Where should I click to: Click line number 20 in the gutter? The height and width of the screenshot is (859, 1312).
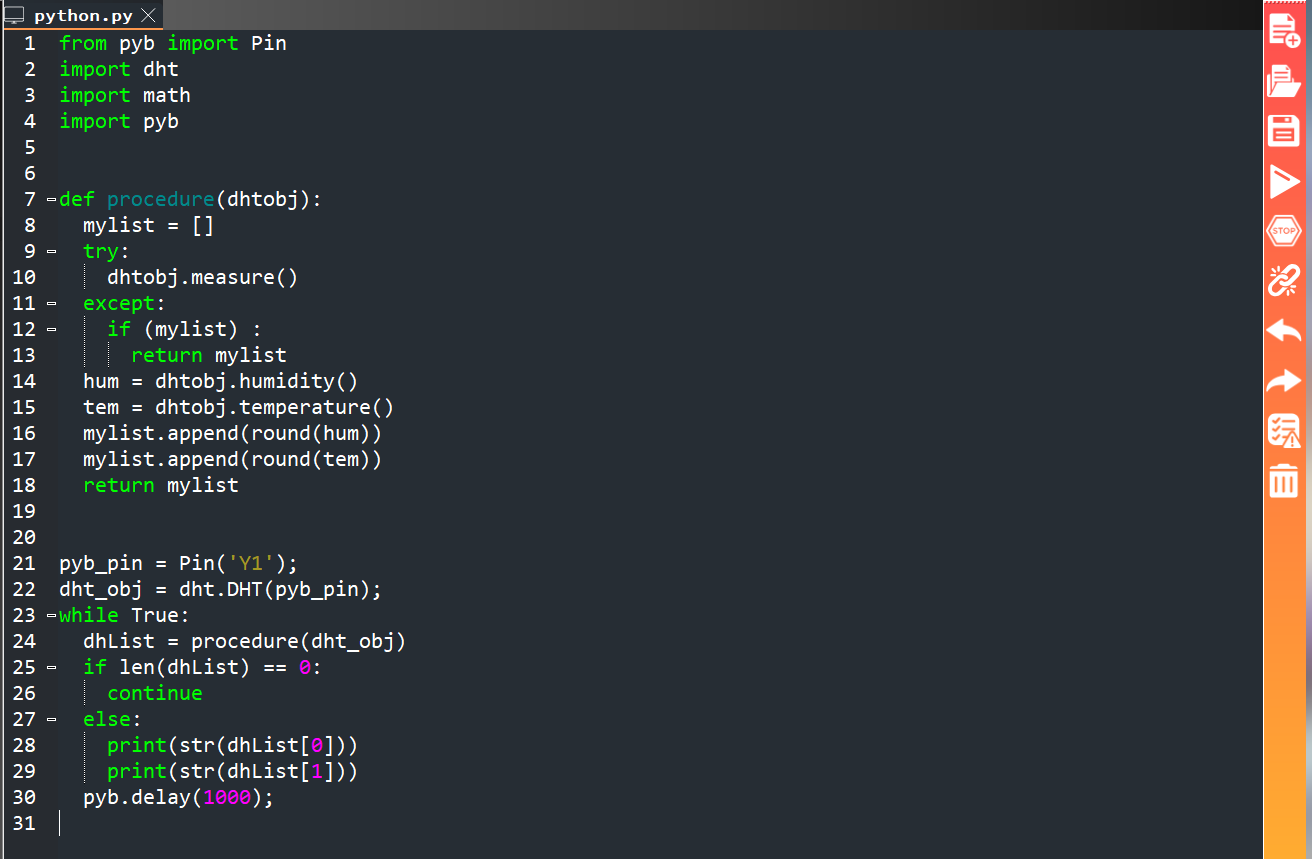point(24,537)
